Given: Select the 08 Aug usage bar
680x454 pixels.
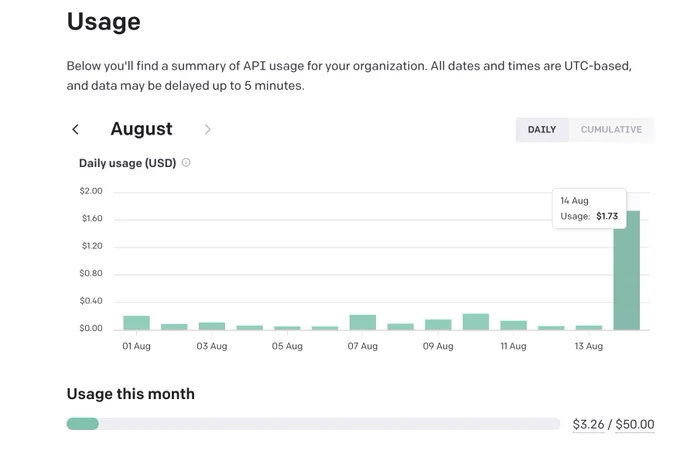Looking at the screenshot, I should click(x=400, y=327).
